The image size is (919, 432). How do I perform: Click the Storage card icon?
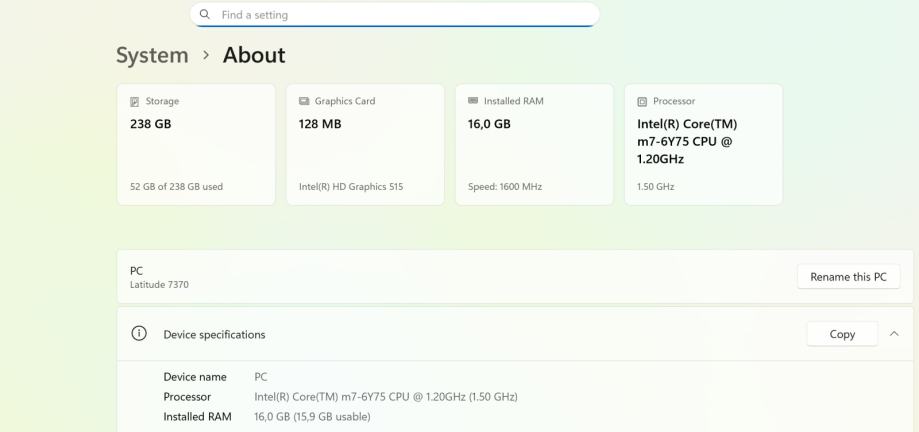[135, 101]
